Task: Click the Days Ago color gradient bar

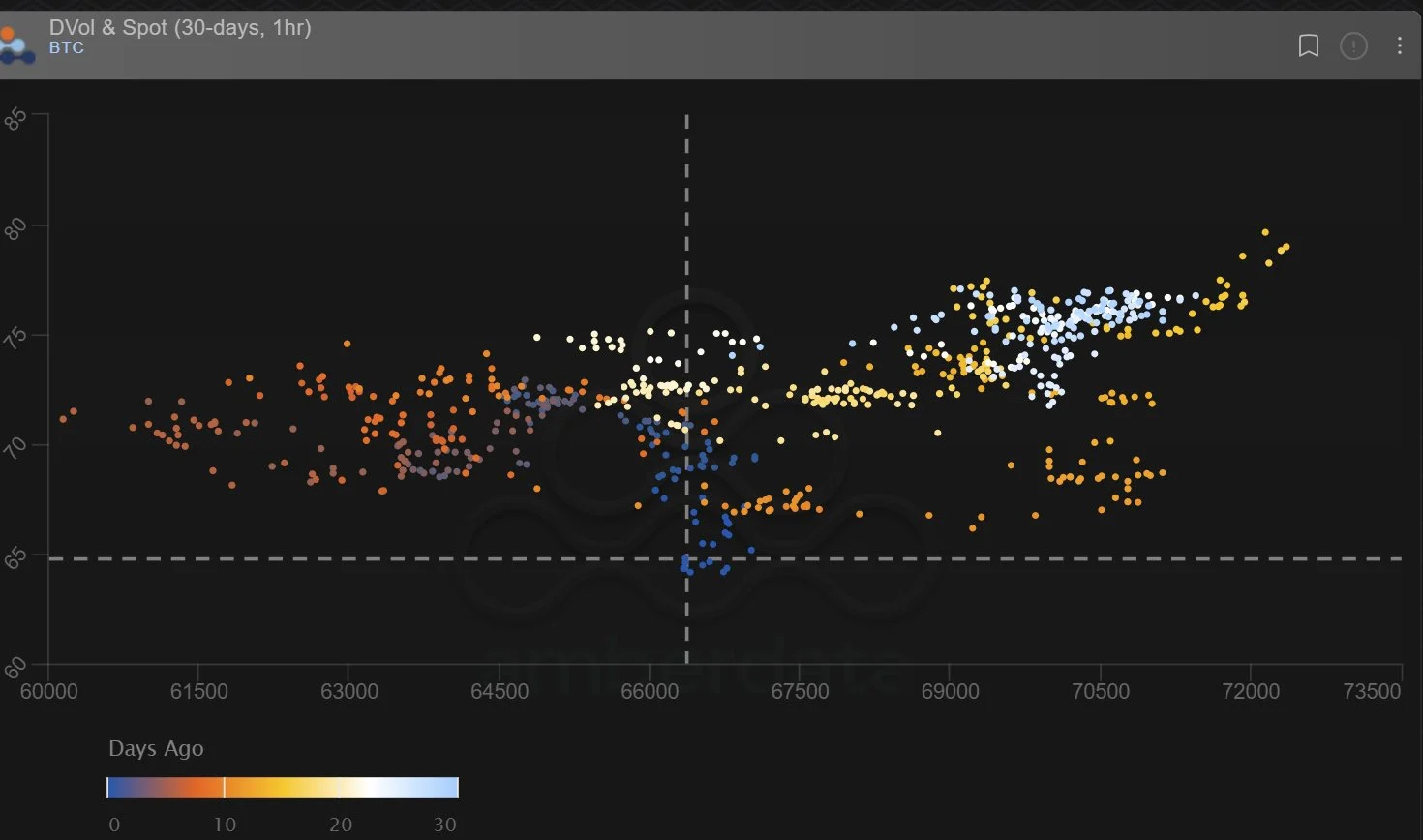Action: click(282, 788)
